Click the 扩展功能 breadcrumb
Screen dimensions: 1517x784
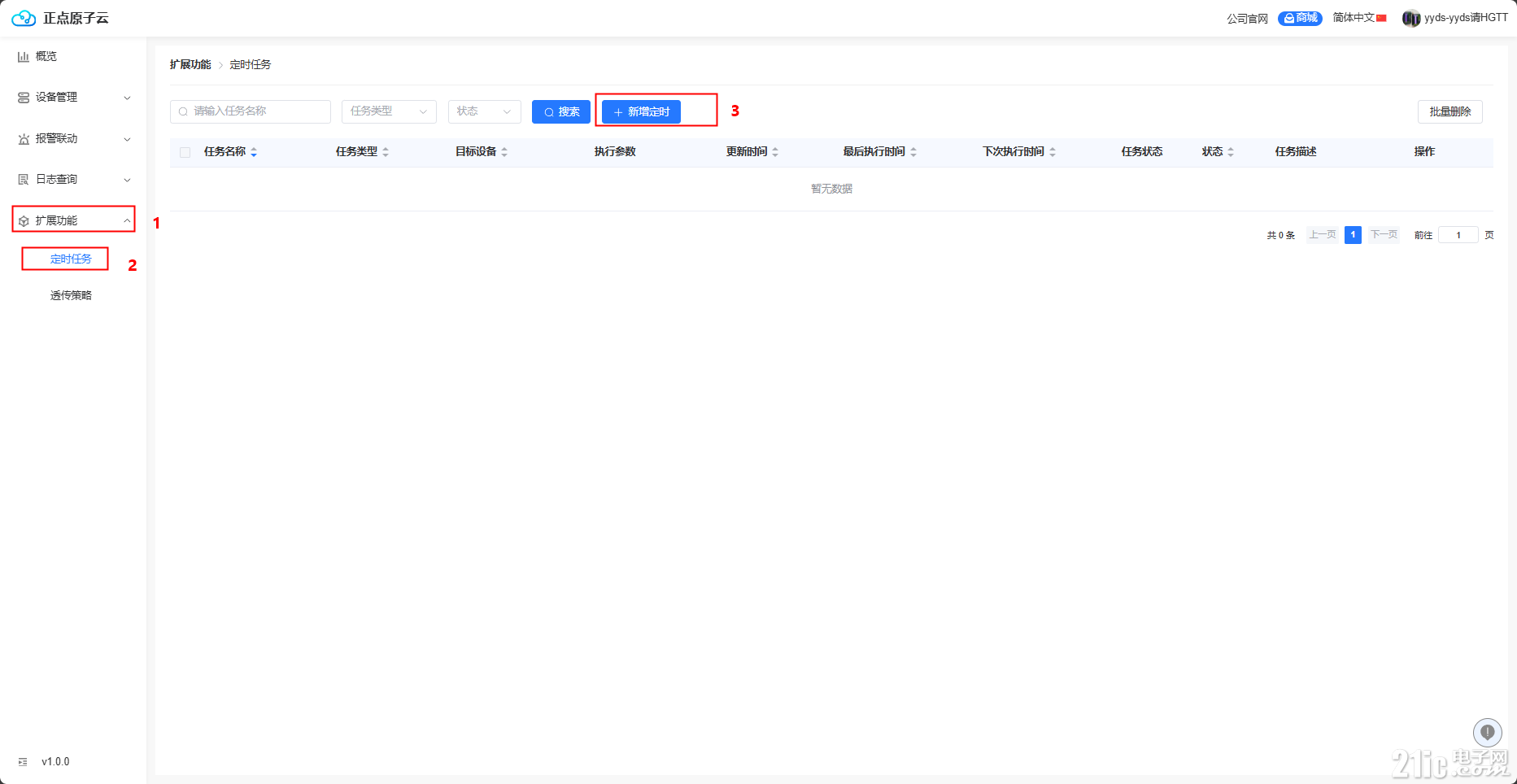click(x=190, y=64)
